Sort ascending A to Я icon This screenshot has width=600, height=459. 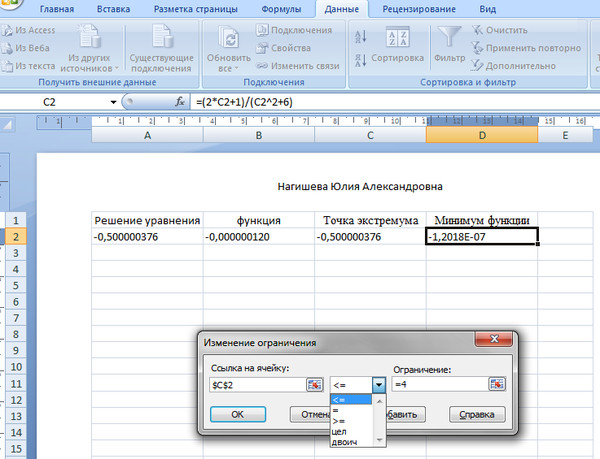tap(361, 37)
